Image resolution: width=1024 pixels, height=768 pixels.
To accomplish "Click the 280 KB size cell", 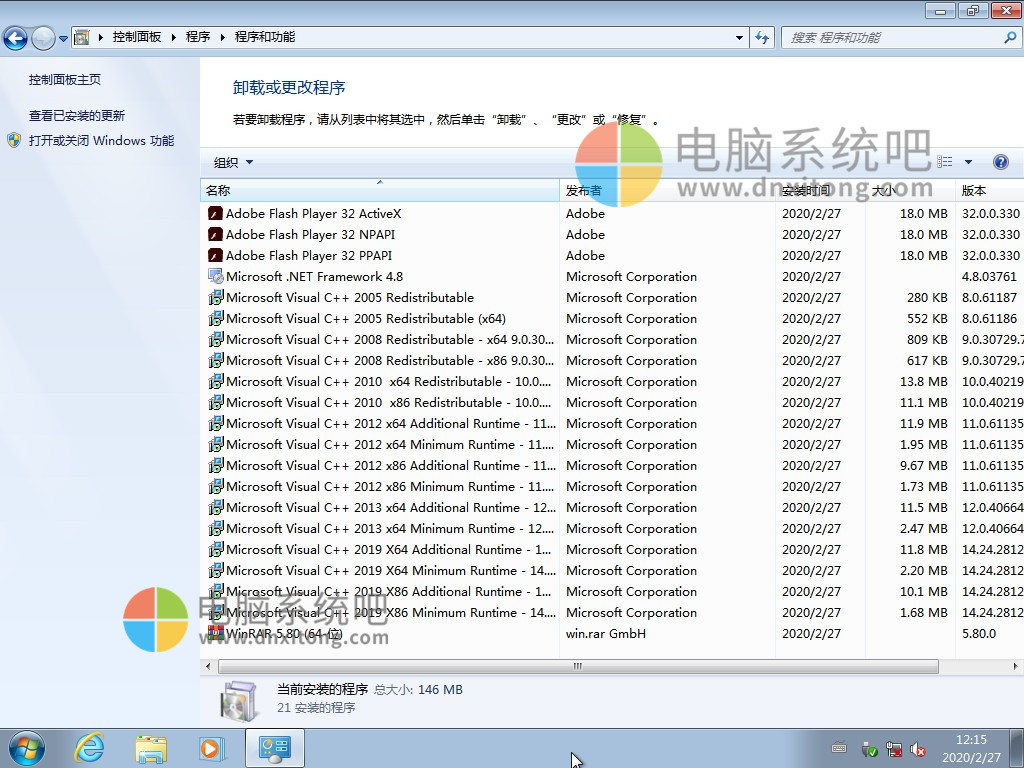I will pyautogui.click(x=927, y=298).
